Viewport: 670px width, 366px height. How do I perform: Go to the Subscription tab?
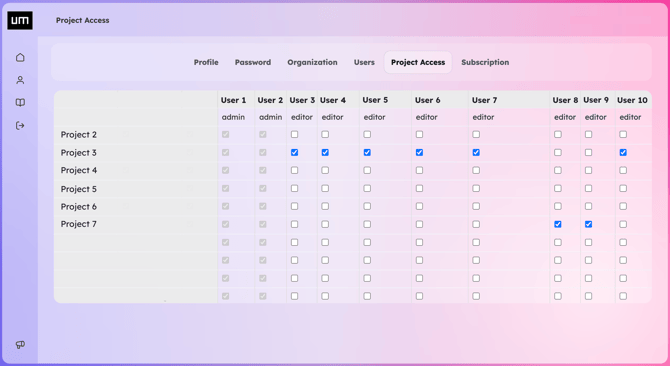485,62
